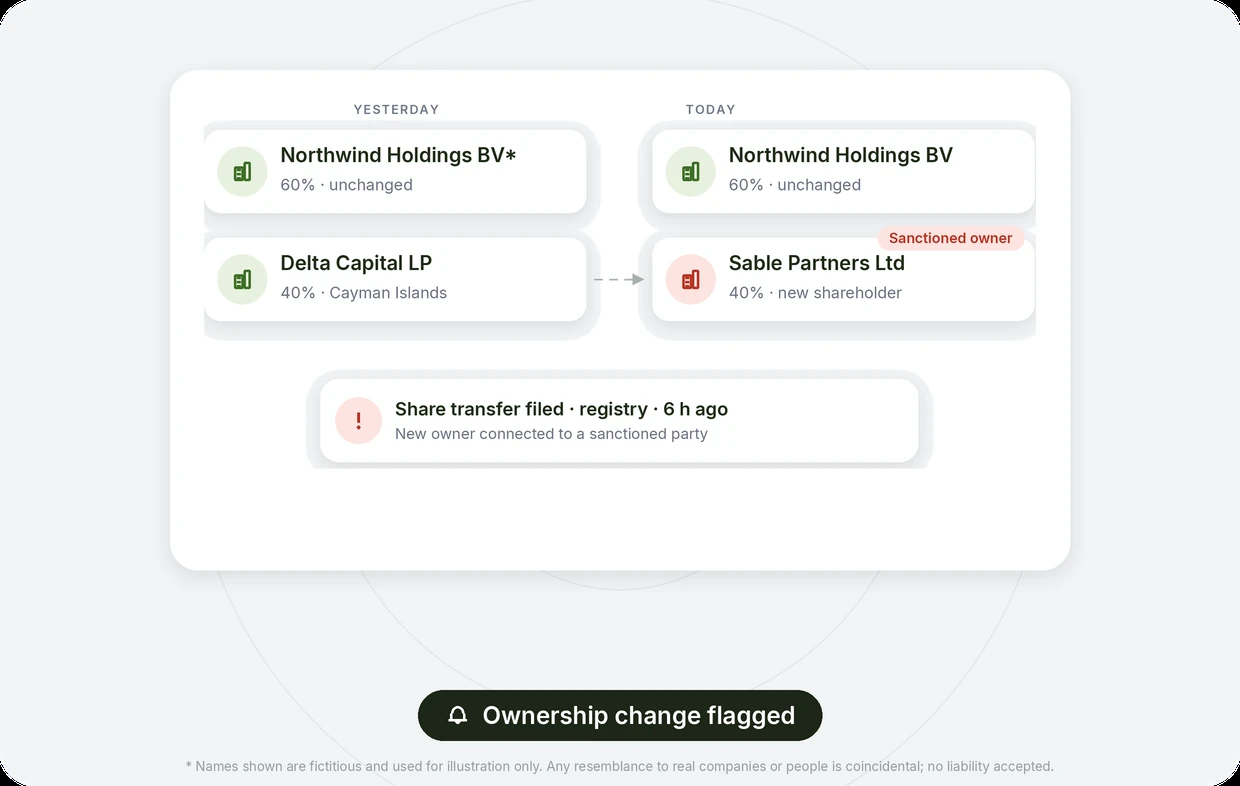This screenshot has height=786, width=1240.
Task: Click the TODAY column heading
Action: (710, 110)
